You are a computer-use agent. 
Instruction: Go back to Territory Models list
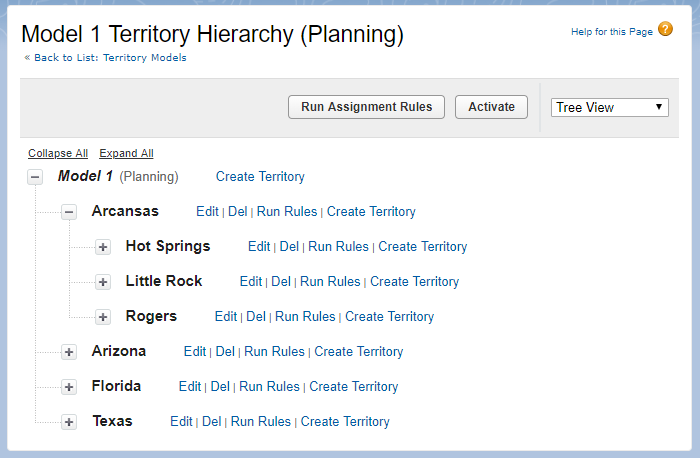point(105,58)
